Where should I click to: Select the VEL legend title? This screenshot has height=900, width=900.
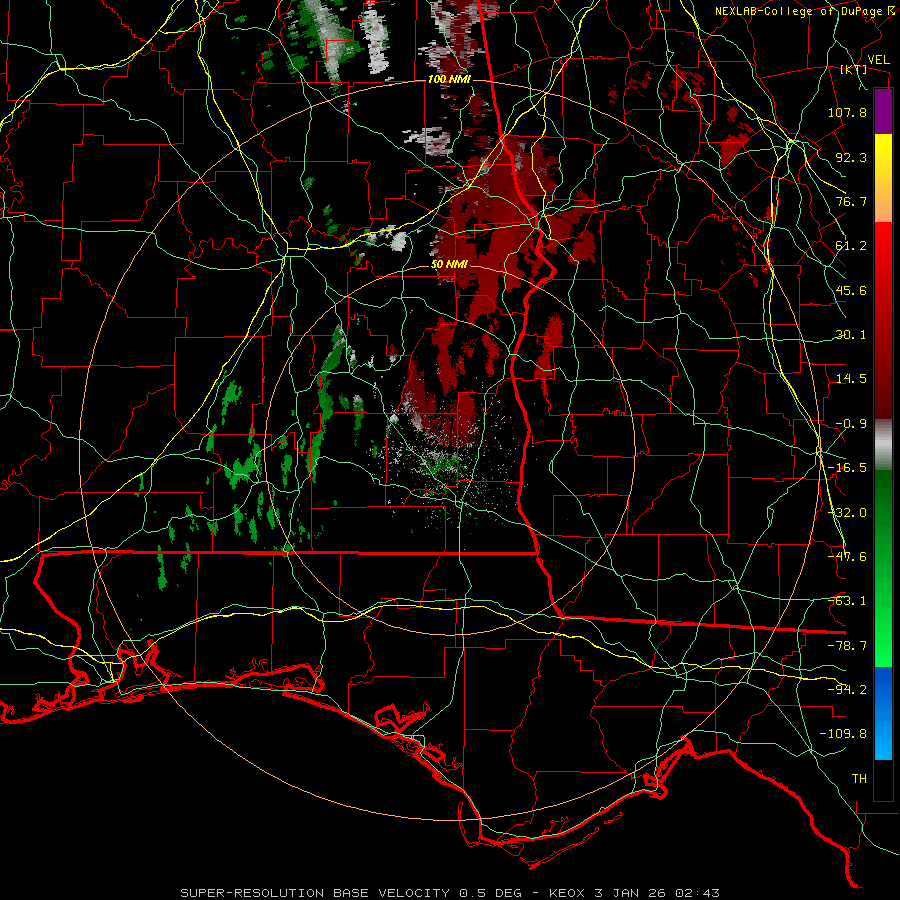[x=878, y=60]
